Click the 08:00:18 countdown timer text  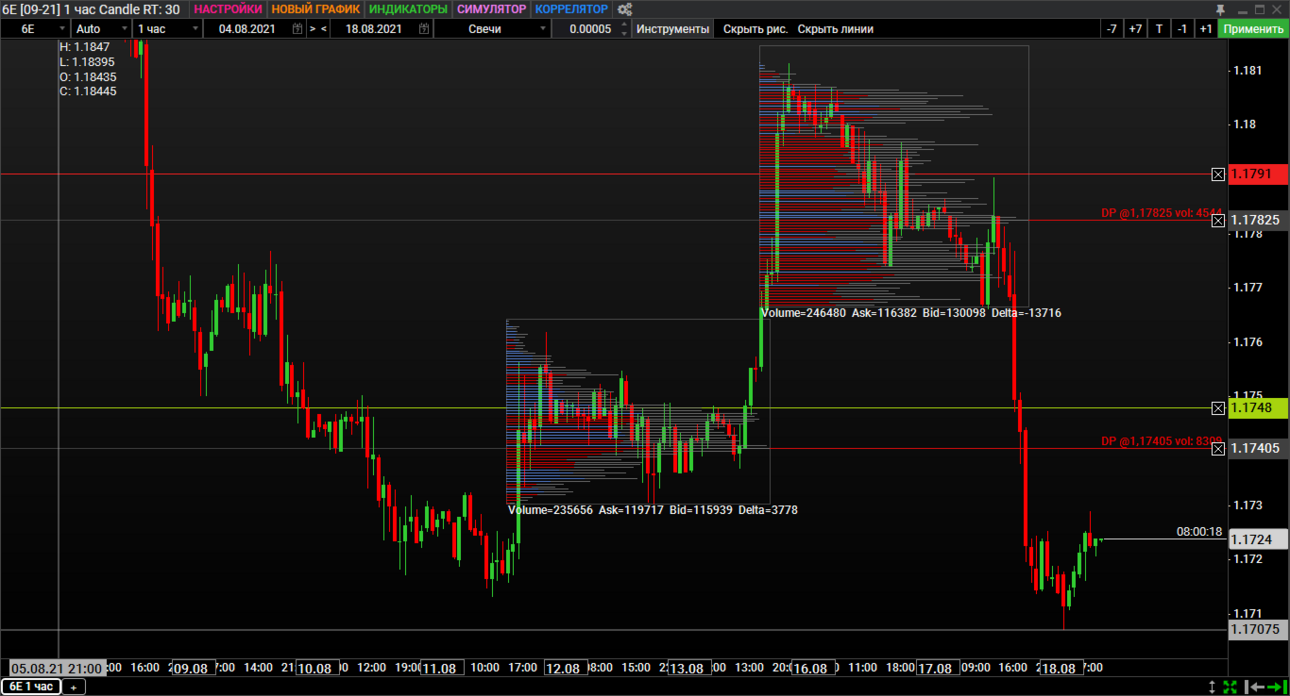(1199, 532)
